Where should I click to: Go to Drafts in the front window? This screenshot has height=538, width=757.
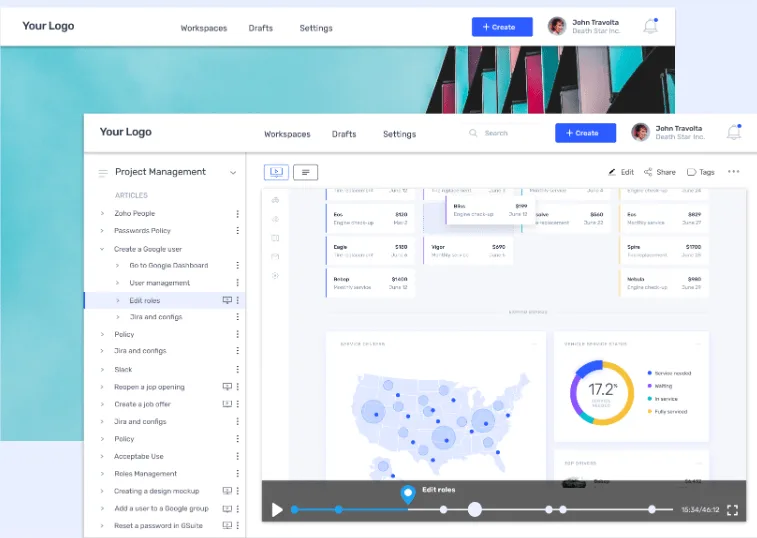344,134
